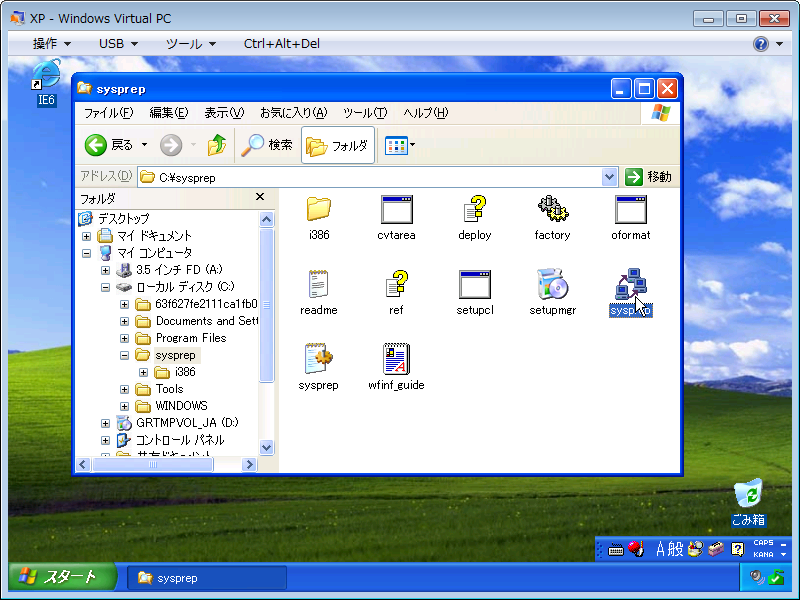The image size is (800, 600).
Task: Collapse マイ コンピュータ tree node
Action: click(86, 253)
